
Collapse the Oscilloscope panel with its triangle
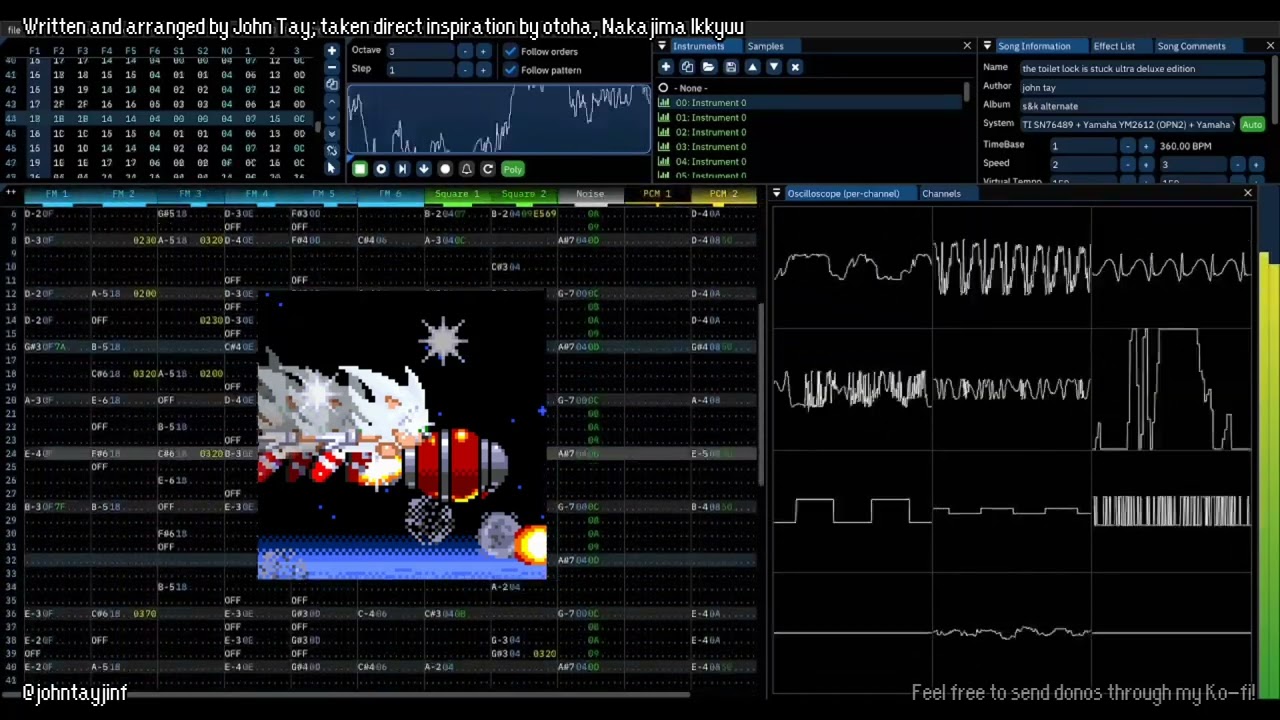[x=776, y=193]
